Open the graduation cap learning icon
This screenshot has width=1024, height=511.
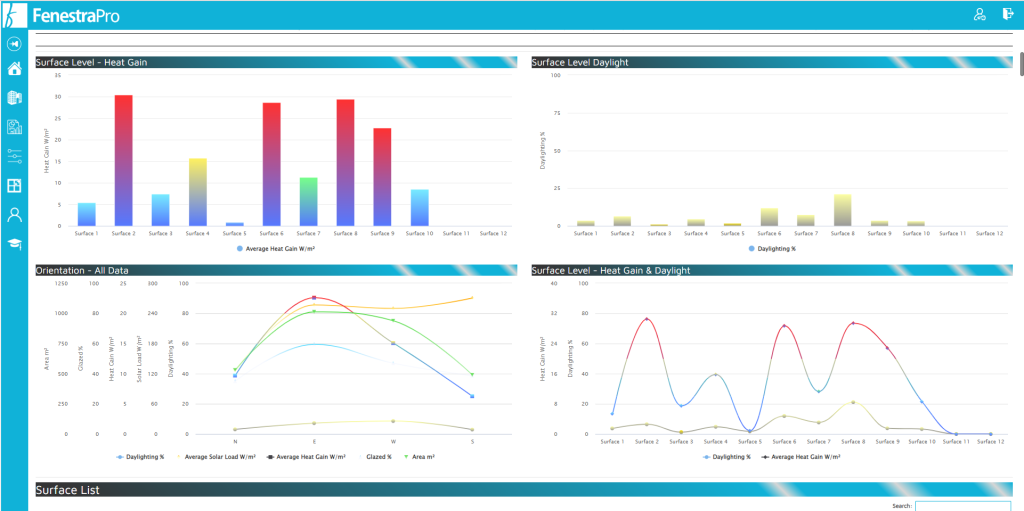[x=14, y=244]
